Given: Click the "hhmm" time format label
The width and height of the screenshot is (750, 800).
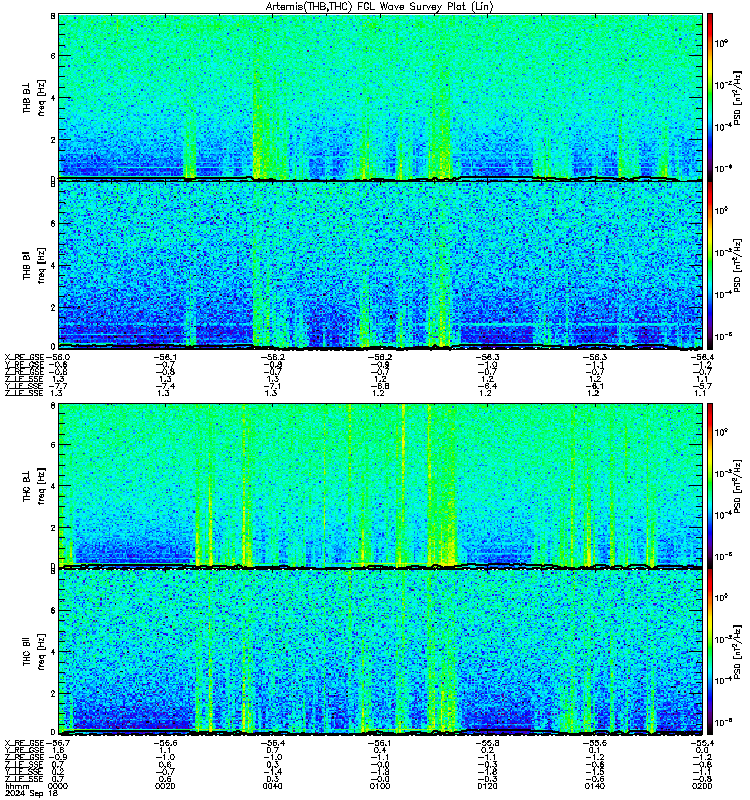Looking at the screenshot, I should [x=17, y=787].
